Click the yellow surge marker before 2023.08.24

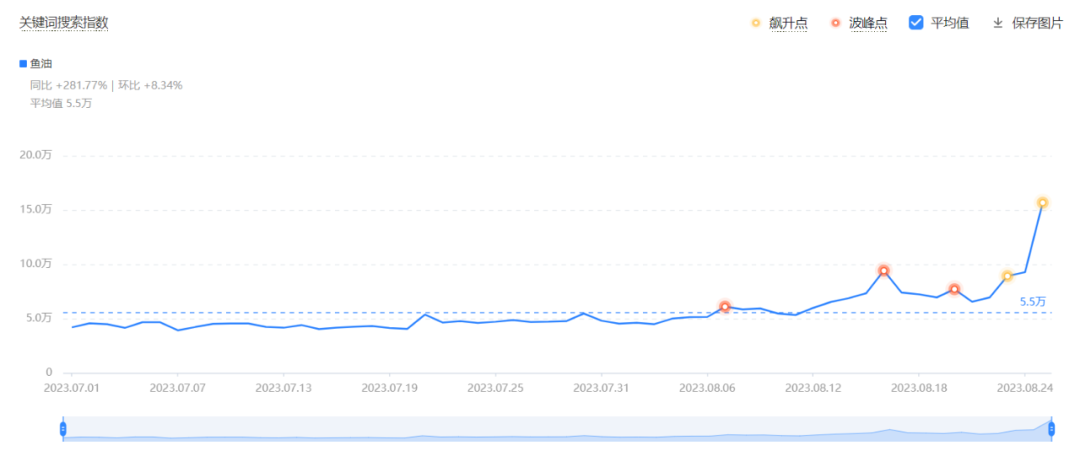tap(1007, 276)
